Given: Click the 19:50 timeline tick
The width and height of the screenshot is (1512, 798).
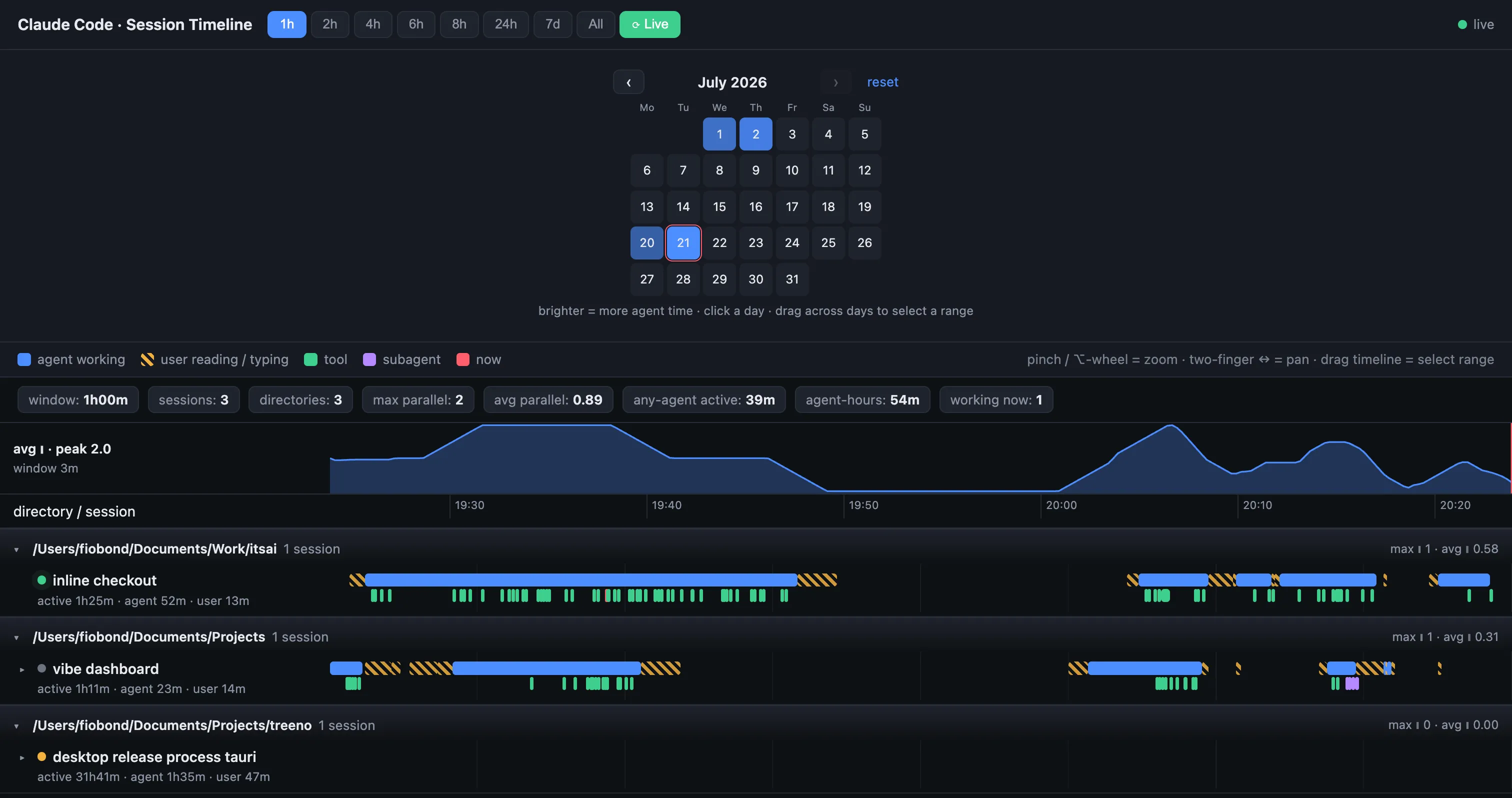Looking at the screenshot, I should tap(863, 505).
